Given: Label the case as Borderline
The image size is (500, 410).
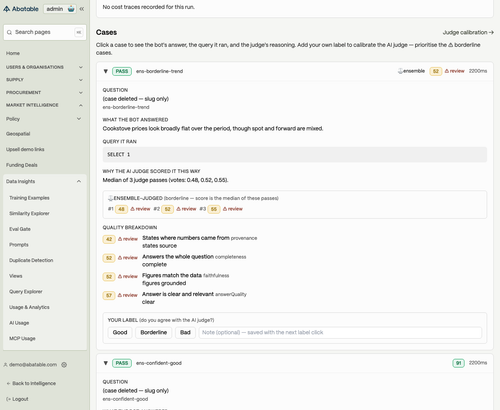Looking at the screenshot, I should point(154,332).
